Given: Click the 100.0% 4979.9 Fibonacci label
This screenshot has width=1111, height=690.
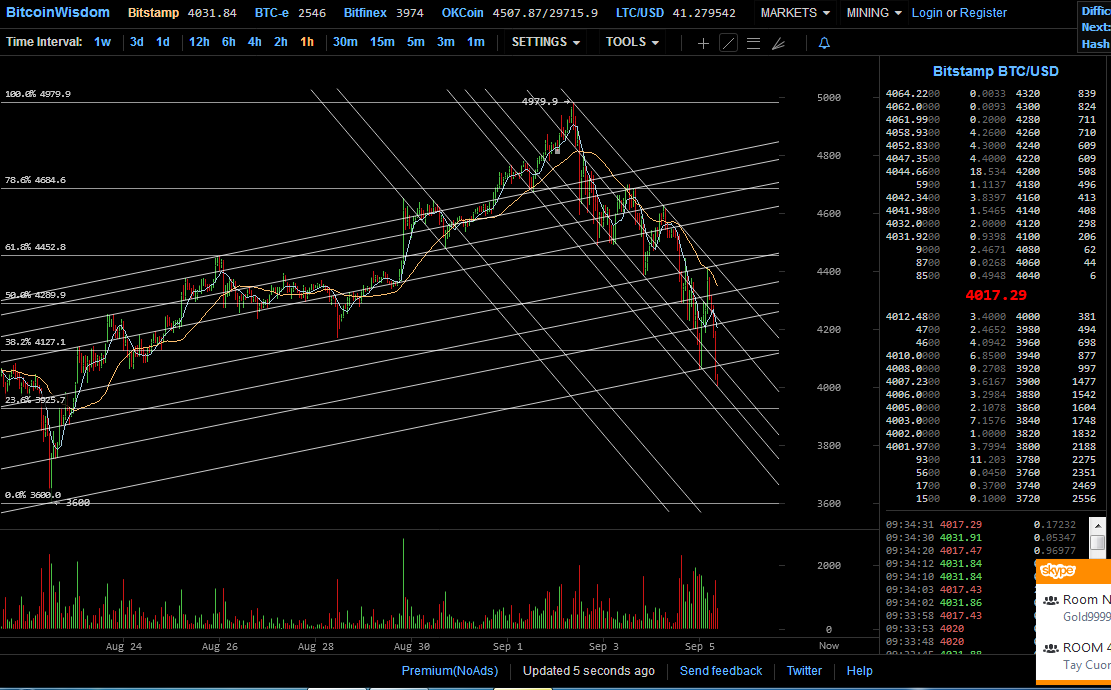Looking at the screenshot, I should (38, 94).
